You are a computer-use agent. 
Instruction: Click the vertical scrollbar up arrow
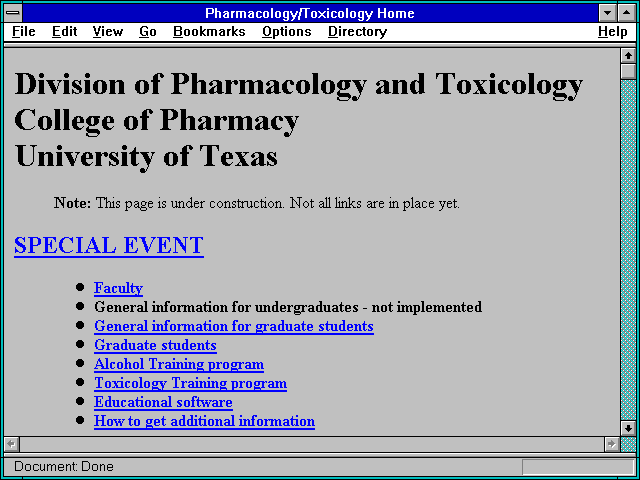[628, 56]
